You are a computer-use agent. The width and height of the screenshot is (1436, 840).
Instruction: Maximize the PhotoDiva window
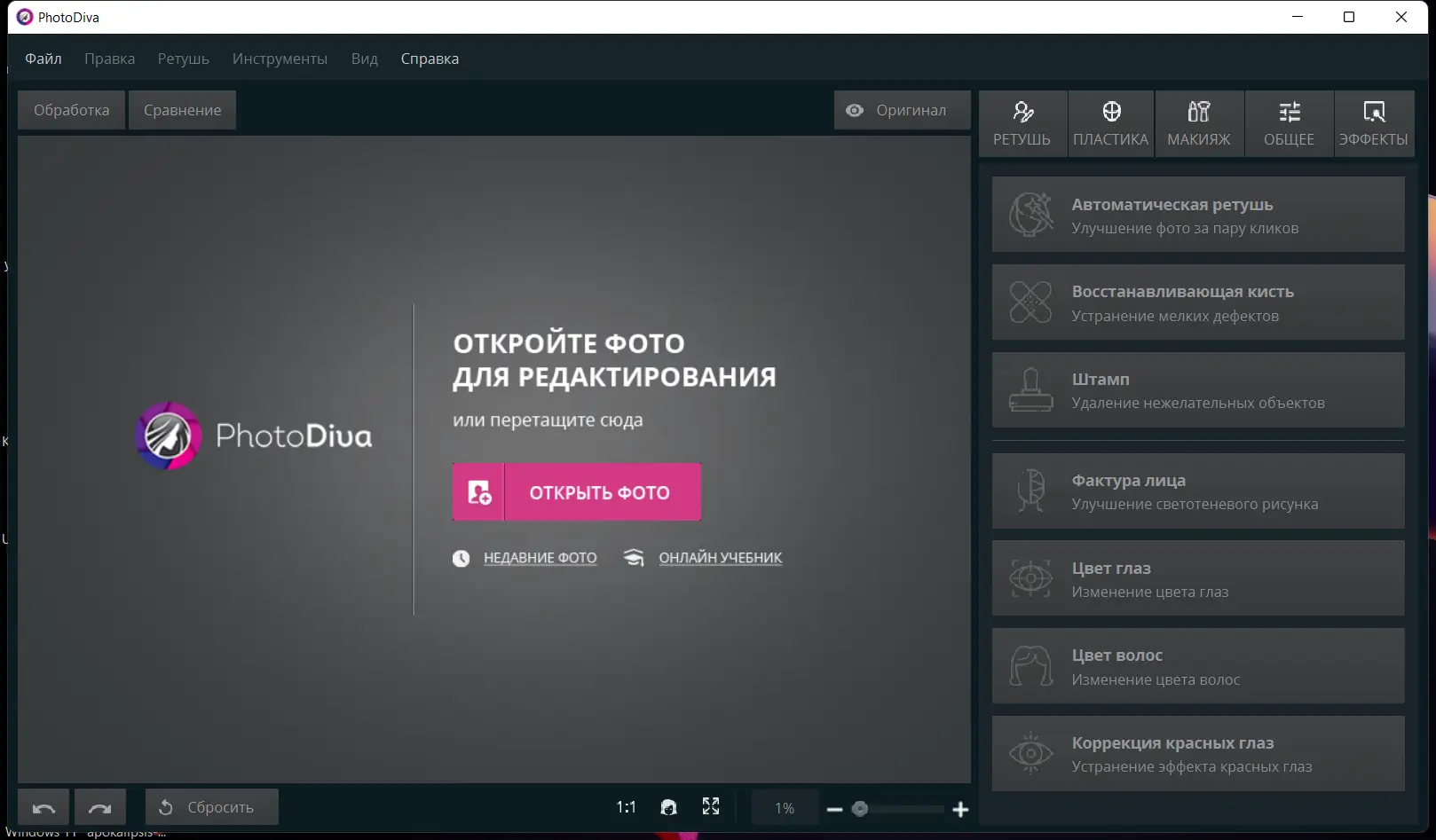point(1349,17)
